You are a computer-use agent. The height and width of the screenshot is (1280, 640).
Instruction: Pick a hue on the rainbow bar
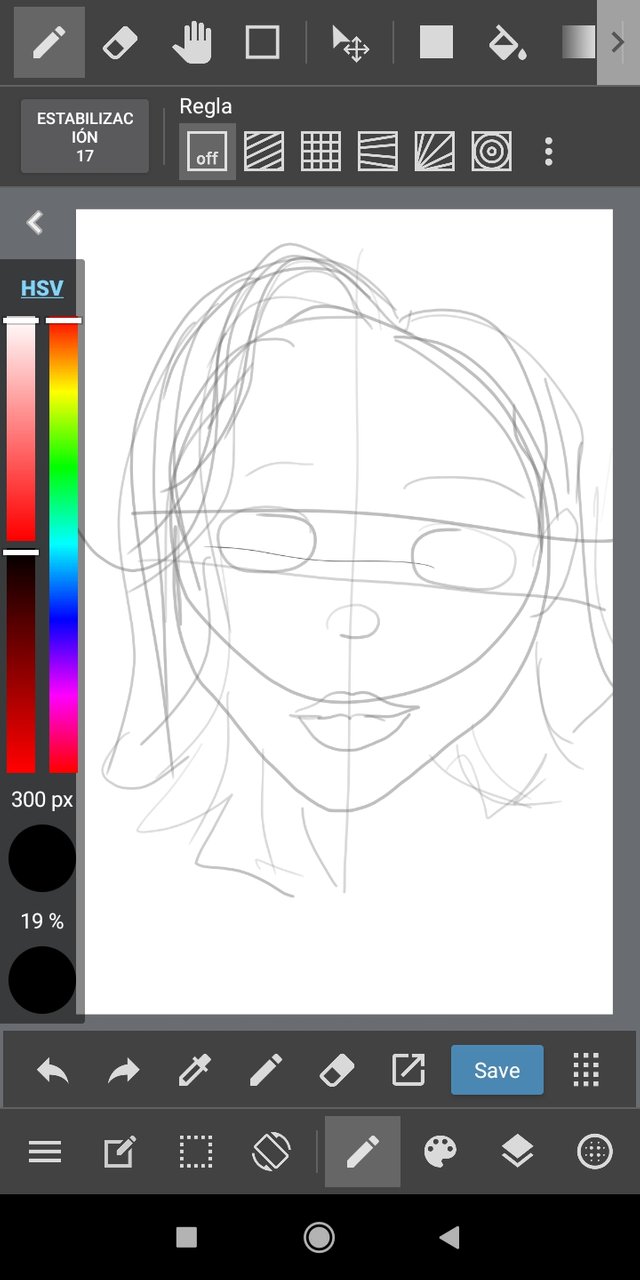[x=63, y=546]
